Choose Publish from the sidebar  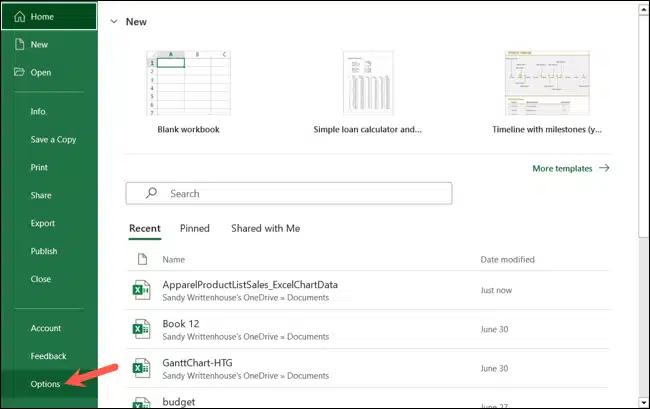(x=44, y=251)
